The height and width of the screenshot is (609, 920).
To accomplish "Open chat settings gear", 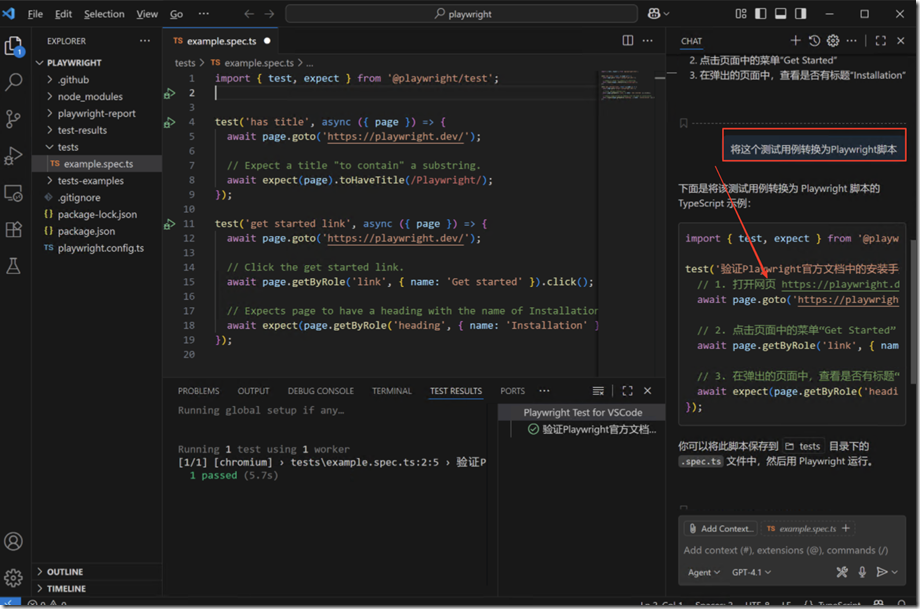I will [x=833, y=40].
